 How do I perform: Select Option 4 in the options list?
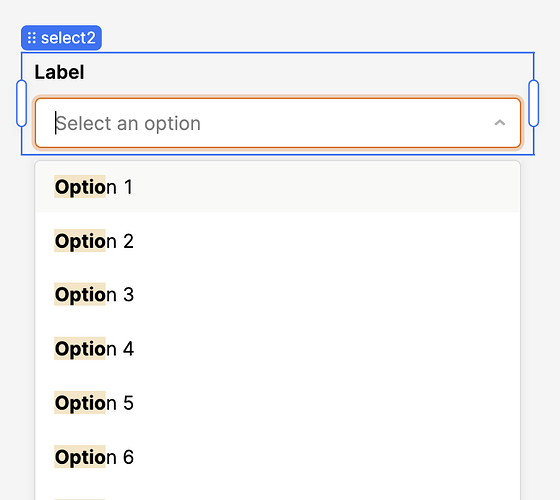(x=278, y=349)
